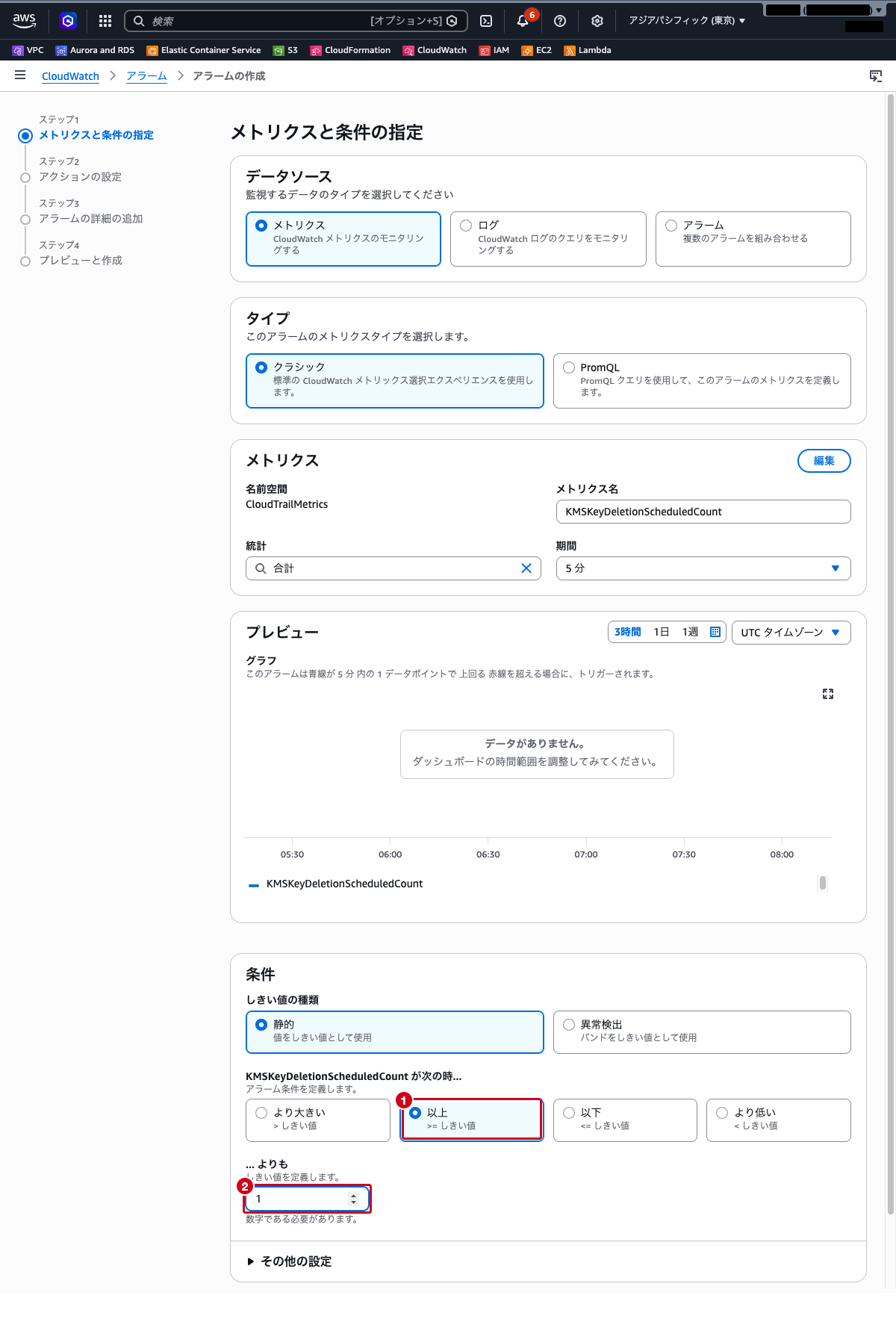The image size is (896, 1319).
Task: Open Lambda bookmark
Action: (588, 50)
